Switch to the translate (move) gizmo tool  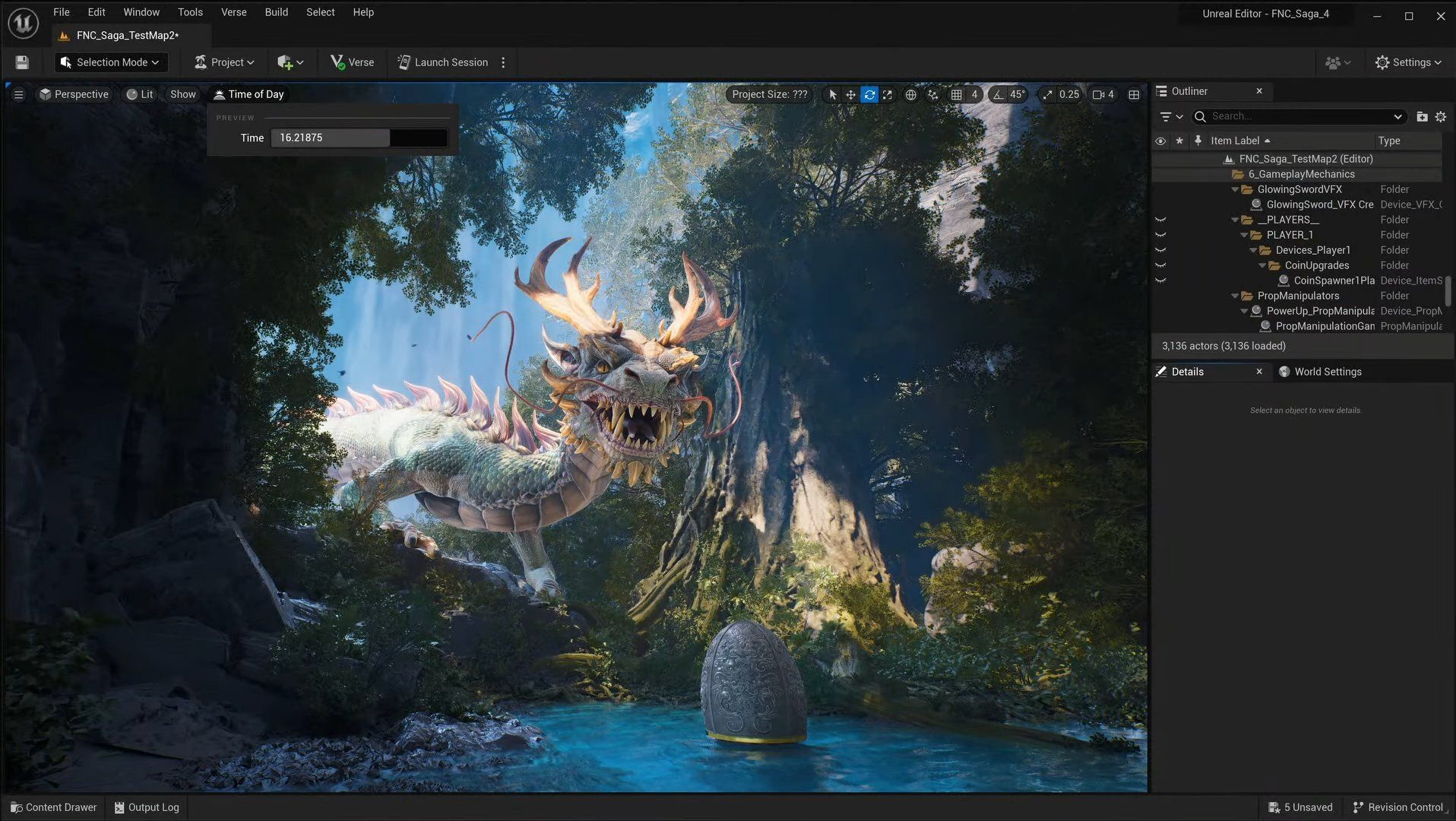pyautogui.click(x=850, y=94)
